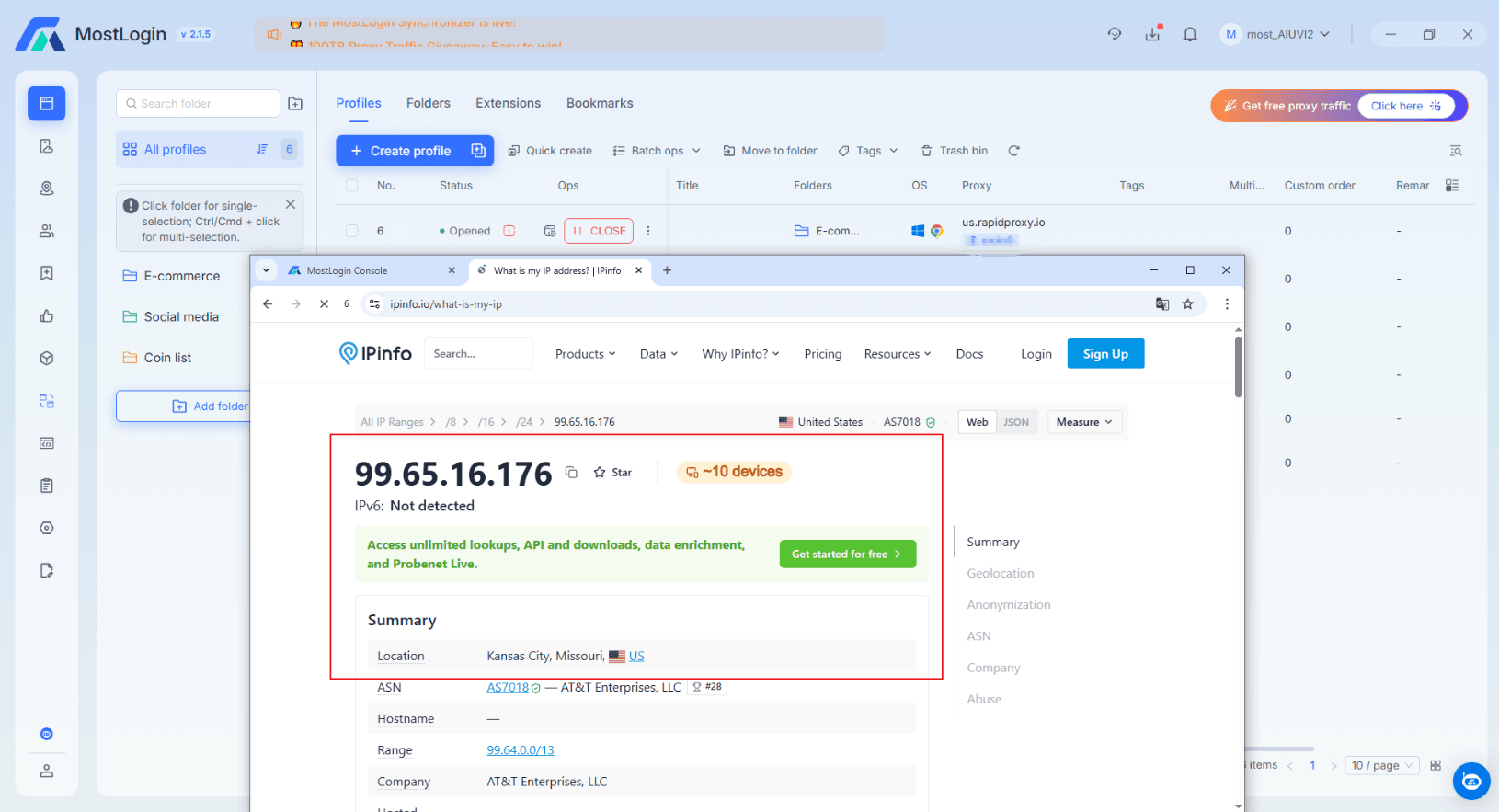Viewport: 1499px width, 812px height.
Task: Click the IPinfo Search box
Action: pyautogui.click(x=478, y=354)
